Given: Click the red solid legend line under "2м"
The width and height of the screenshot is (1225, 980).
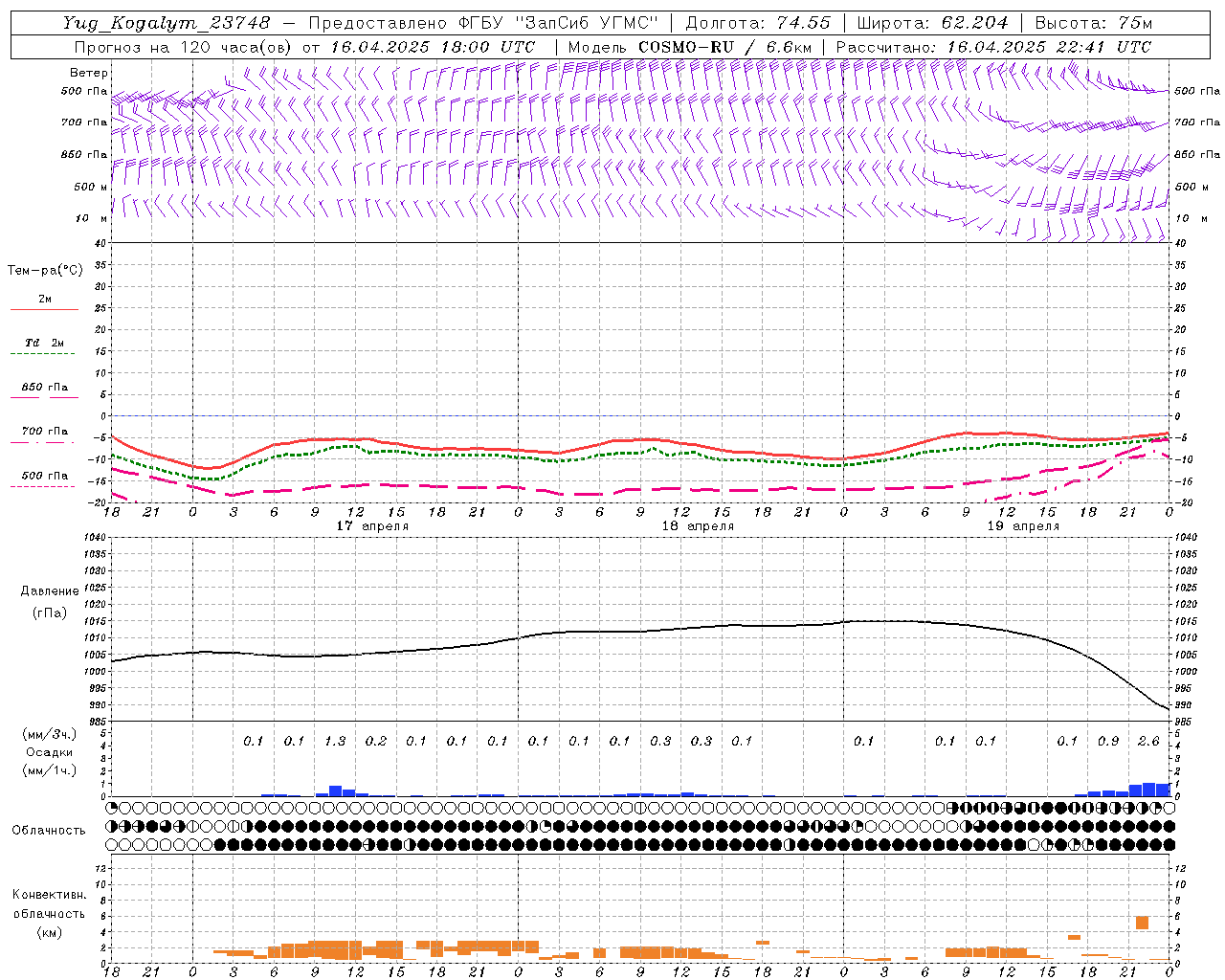Looking at the screenshot, I should 44,310.
